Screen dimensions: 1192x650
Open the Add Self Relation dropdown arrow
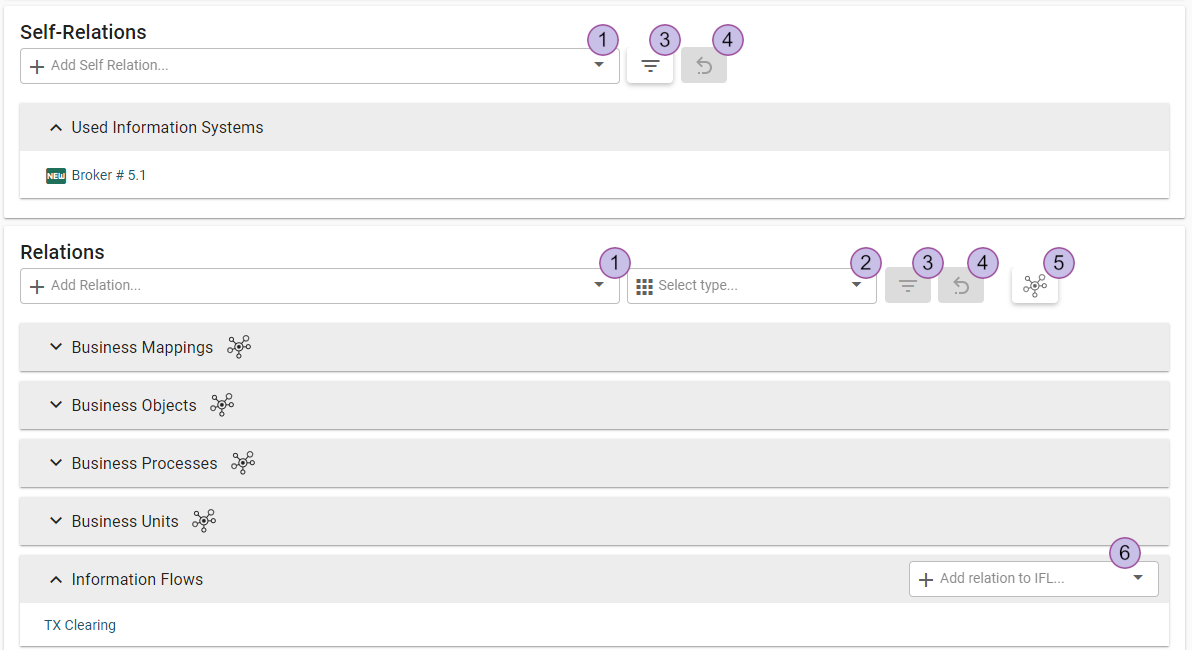[599, 65]
